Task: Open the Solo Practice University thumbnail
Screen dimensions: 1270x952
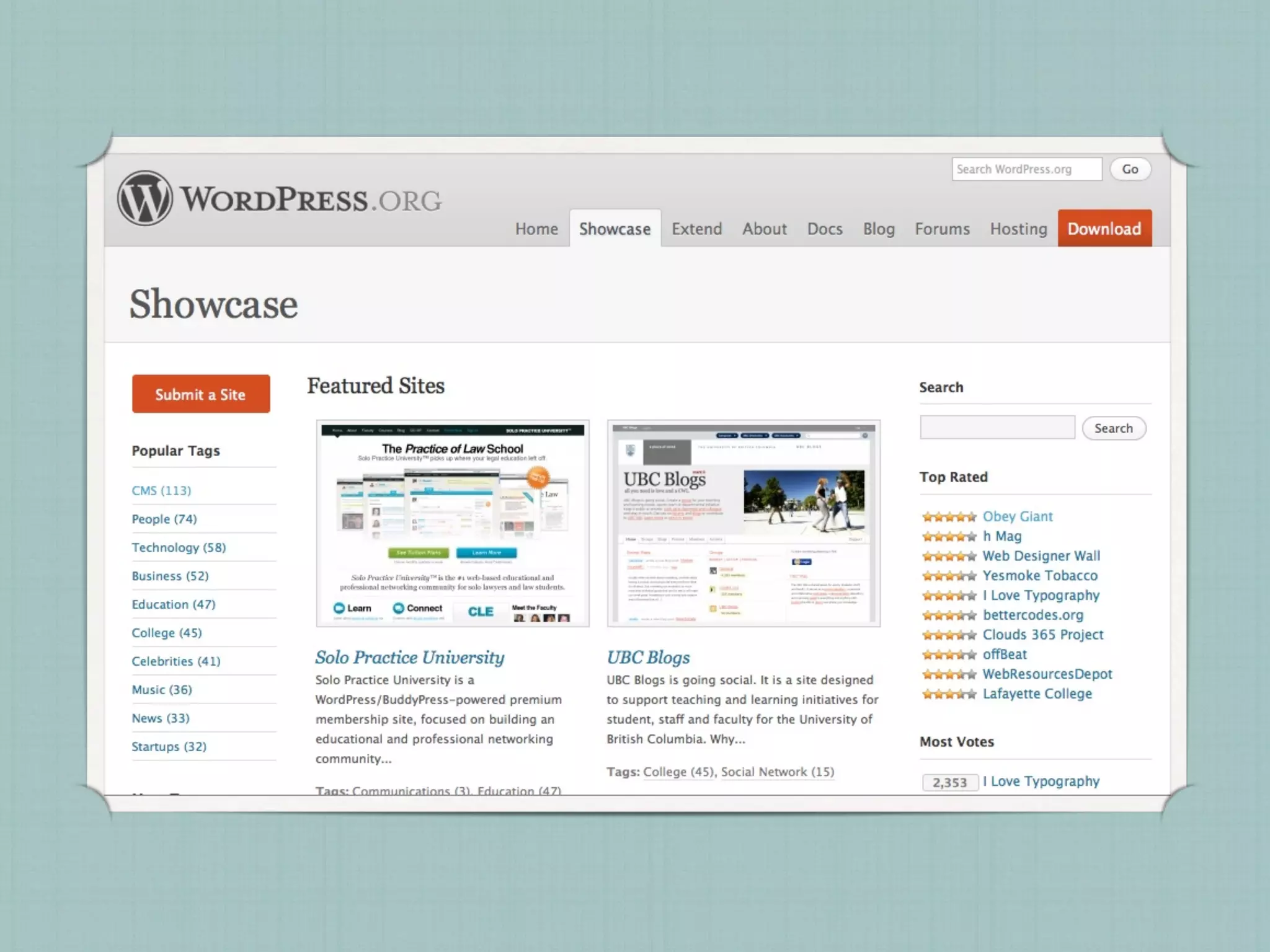Action: pos(452,524)
